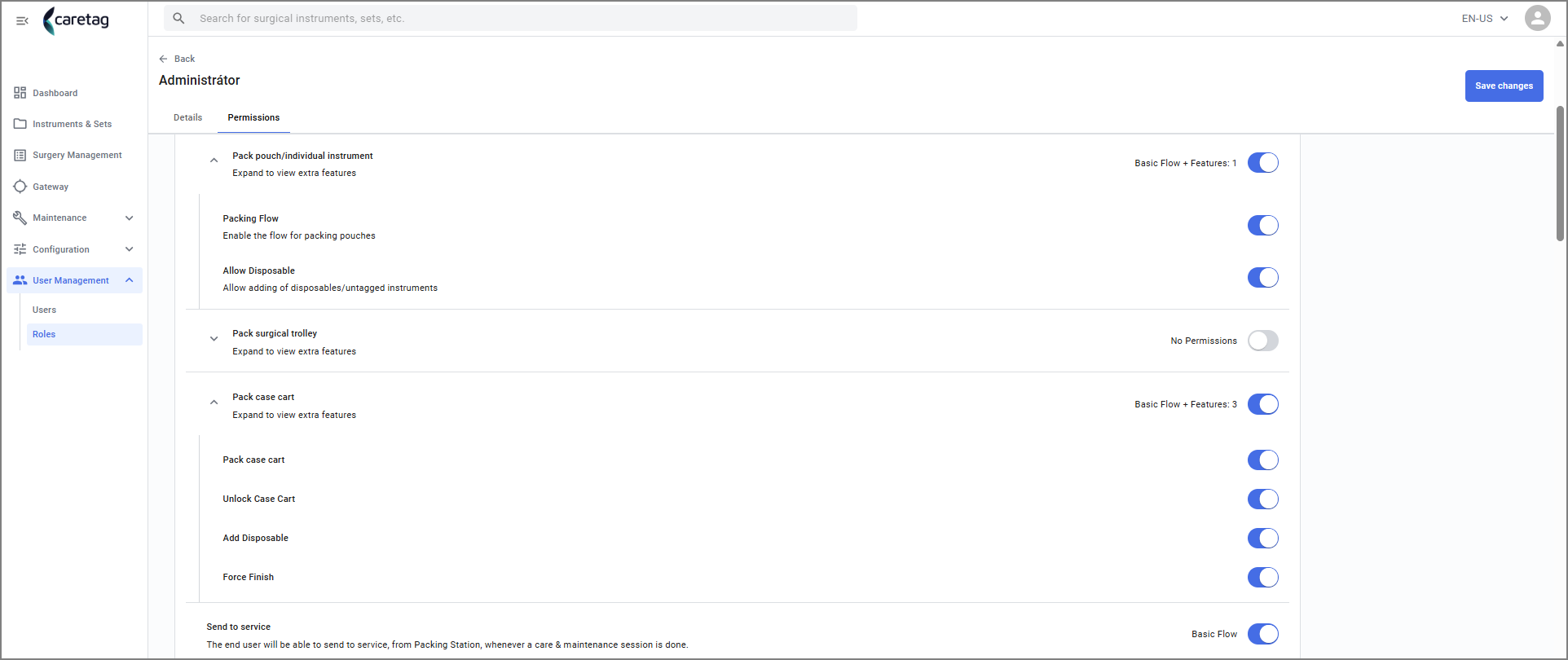Open Instruments & Sets page
The image size is (1568, 660).
click(x=74, y=124)
